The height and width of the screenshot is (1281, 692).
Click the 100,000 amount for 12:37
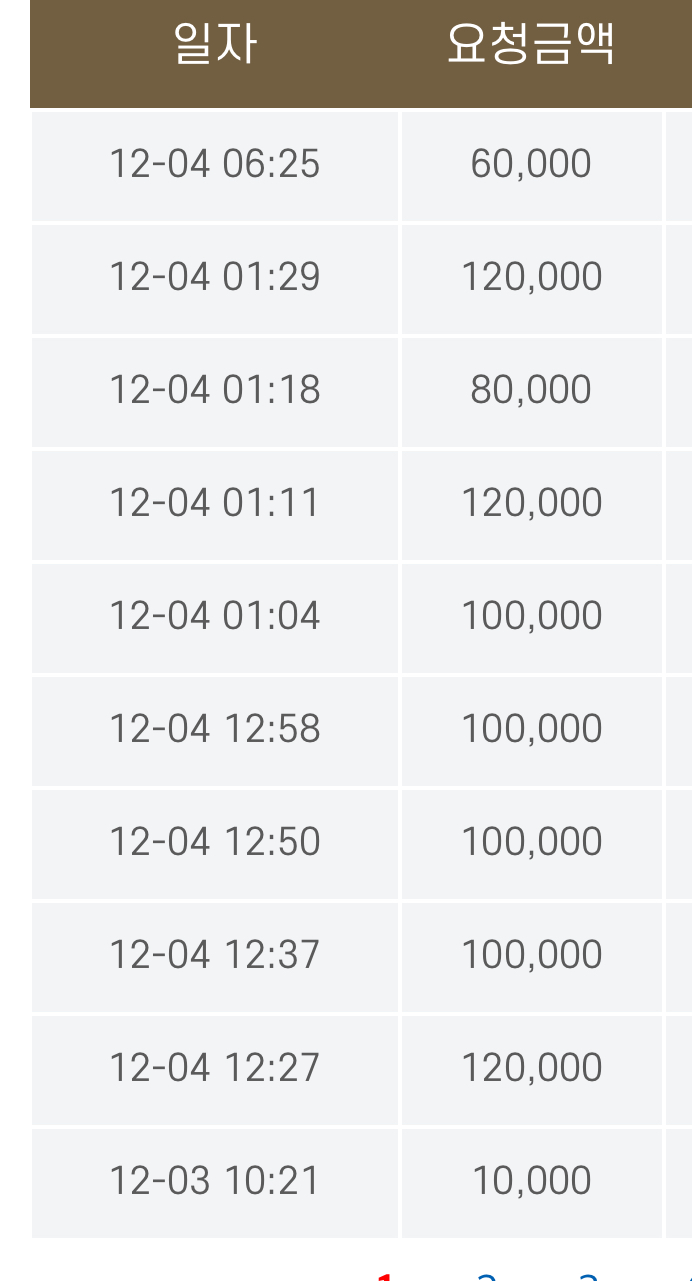tap(531, 955)
